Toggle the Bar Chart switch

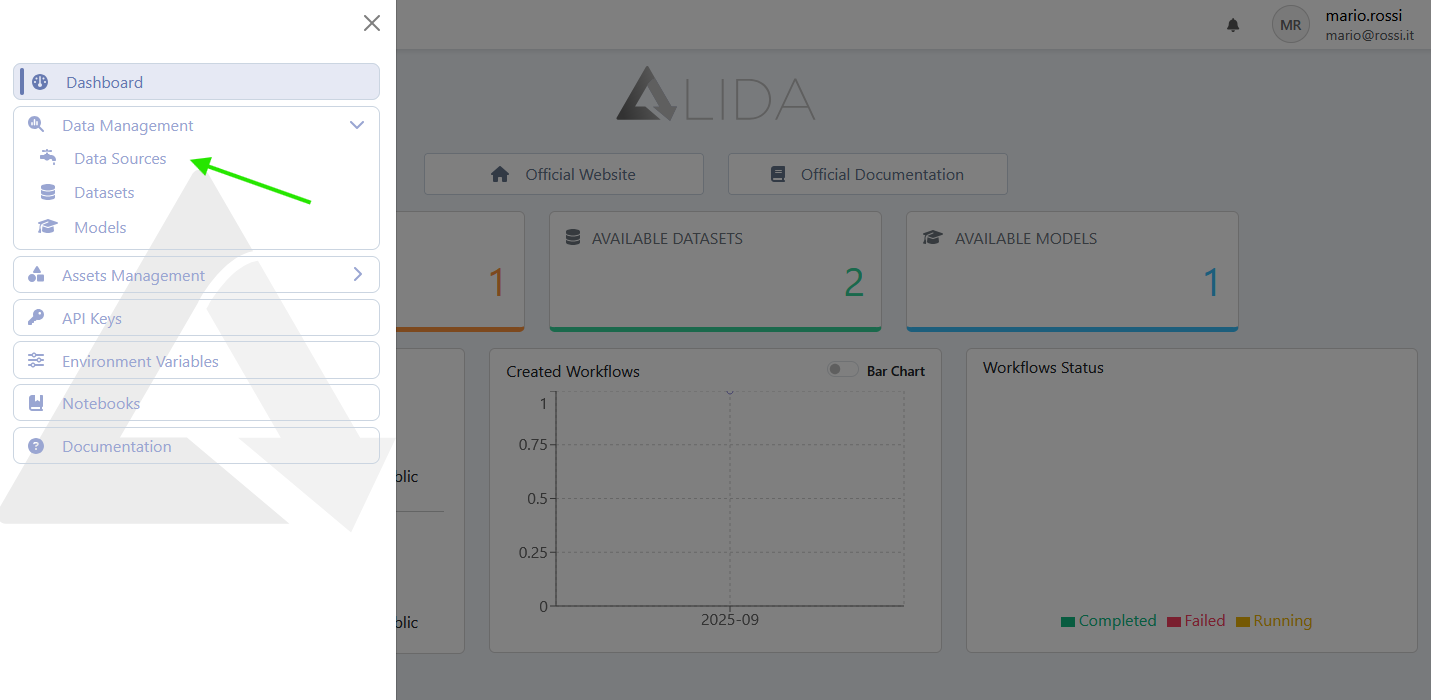pyautogui.click(x=842, y=370)
